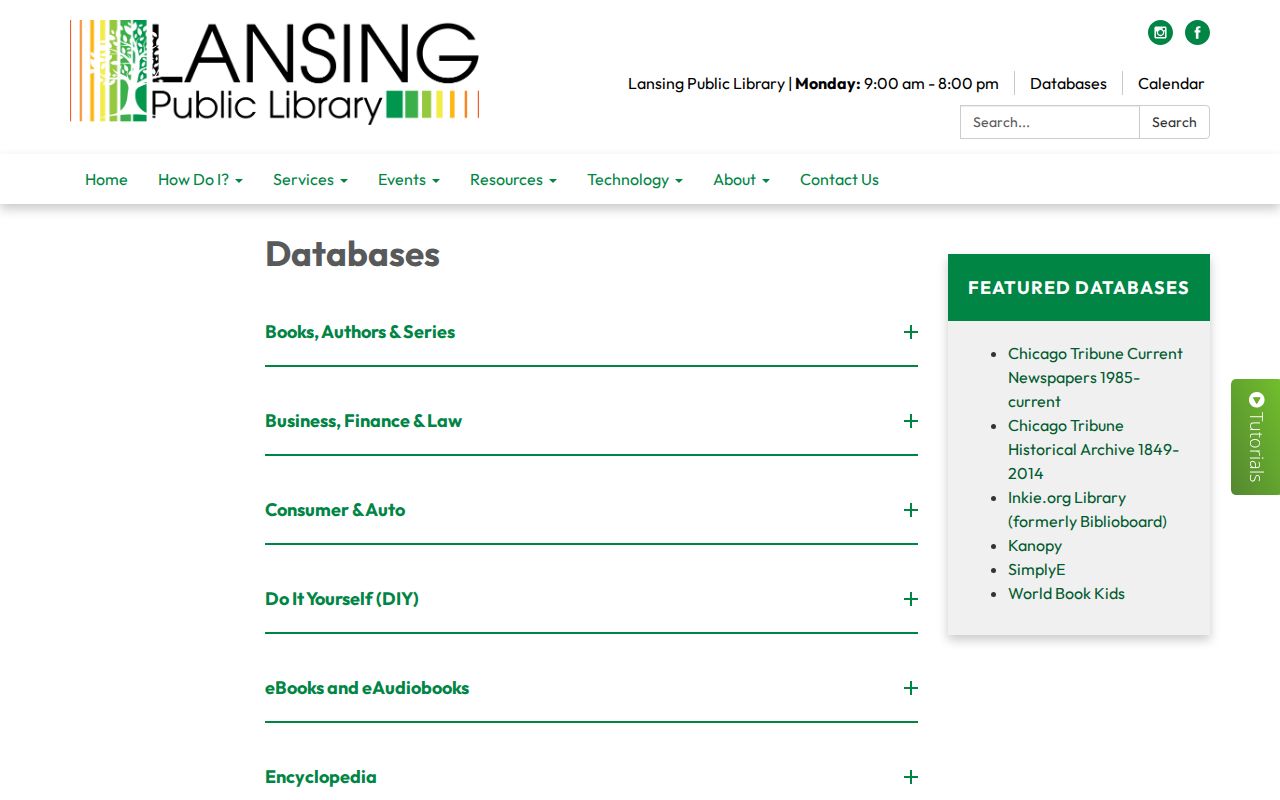Screen dimensions: 1280x800
Task: Open the Events dropdown menu
Action: tap(409, 180)
